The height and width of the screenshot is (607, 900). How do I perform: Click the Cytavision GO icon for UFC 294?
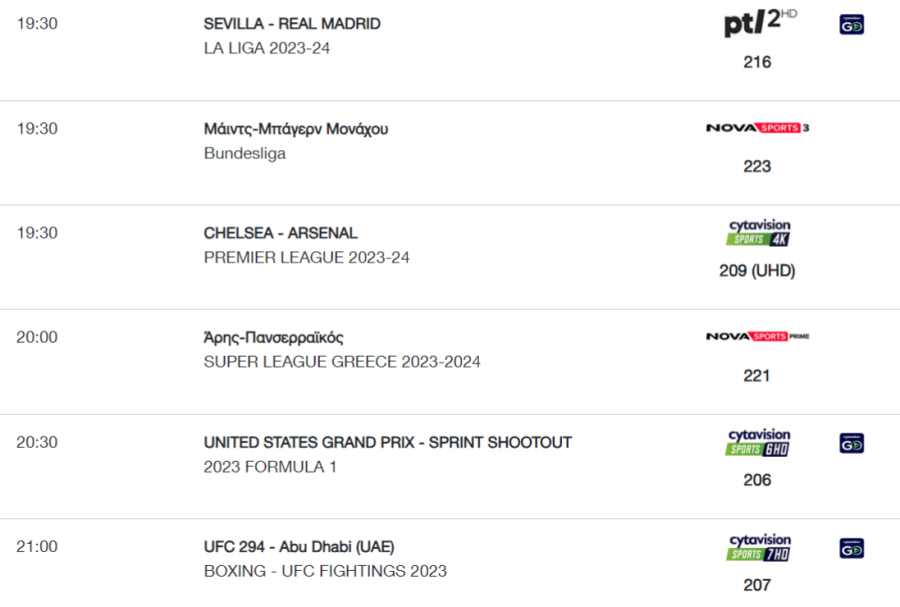pos(851,548)
